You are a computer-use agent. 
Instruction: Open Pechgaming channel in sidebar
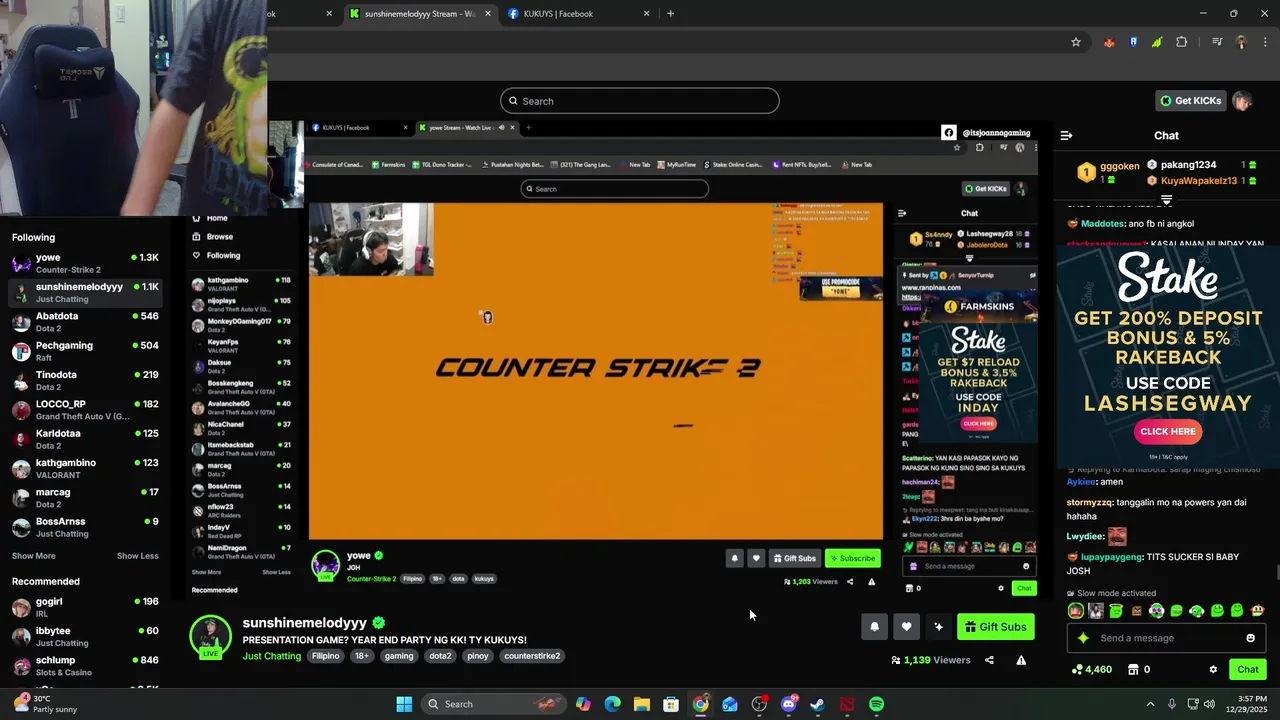[85, 351]
